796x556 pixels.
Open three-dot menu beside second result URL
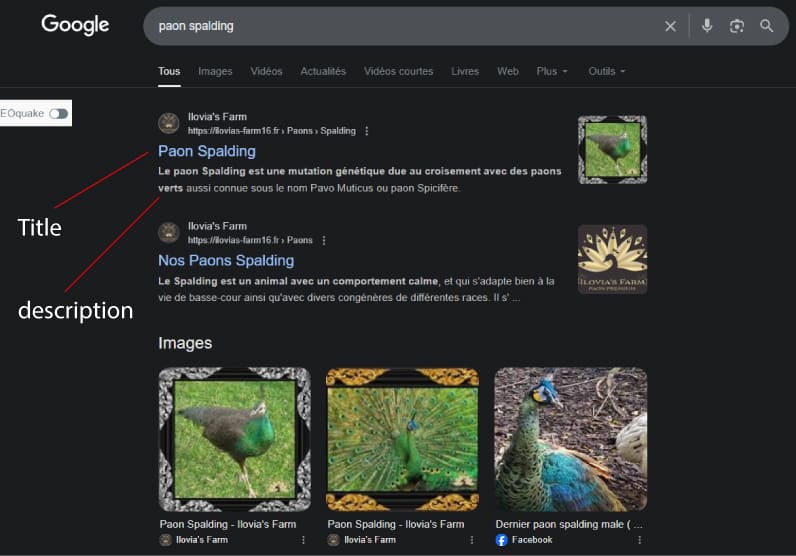pos(323,240)
